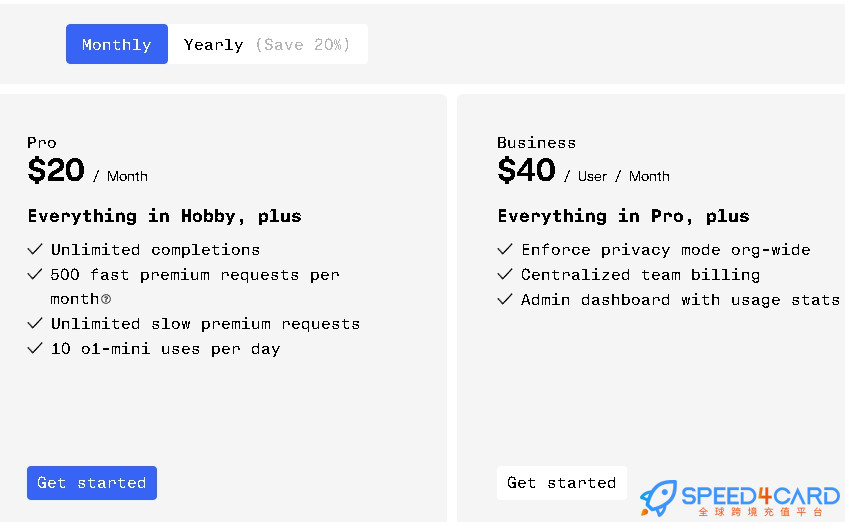Click the $40 per user price
This screenshot has height=522, width=845.
click(583, 170)
